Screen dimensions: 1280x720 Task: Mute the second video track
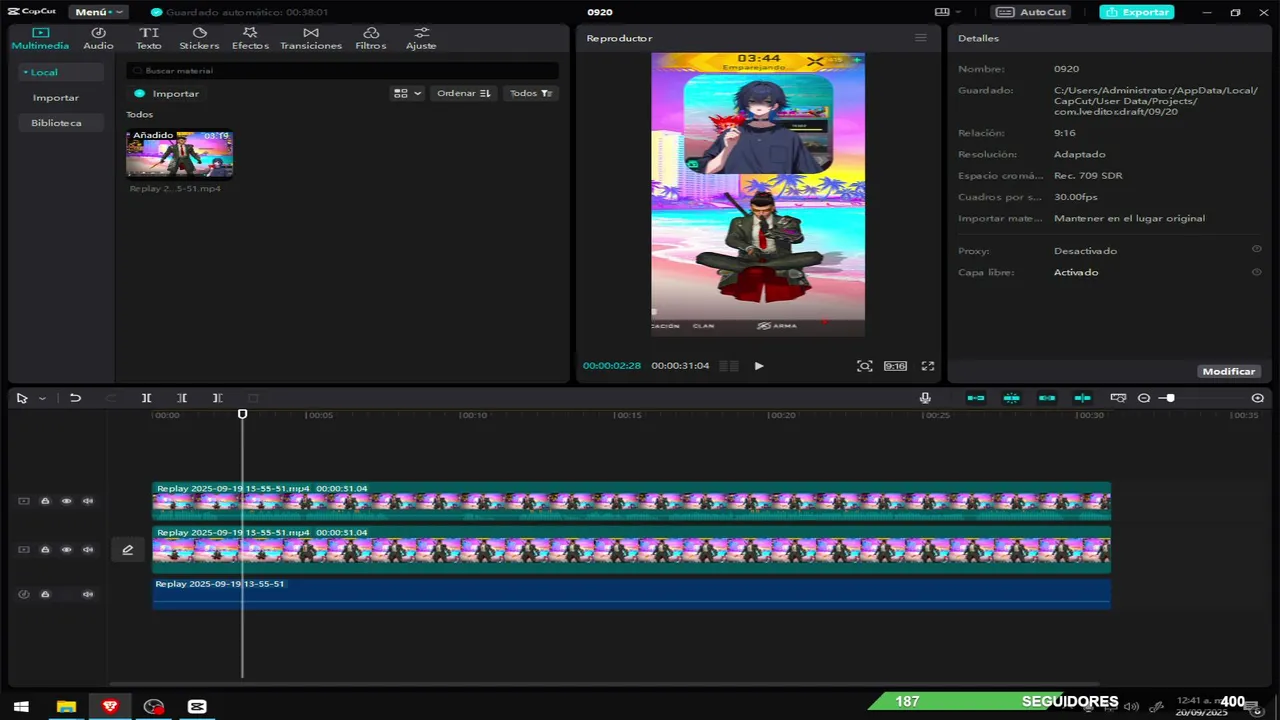(x=88, y=550)
